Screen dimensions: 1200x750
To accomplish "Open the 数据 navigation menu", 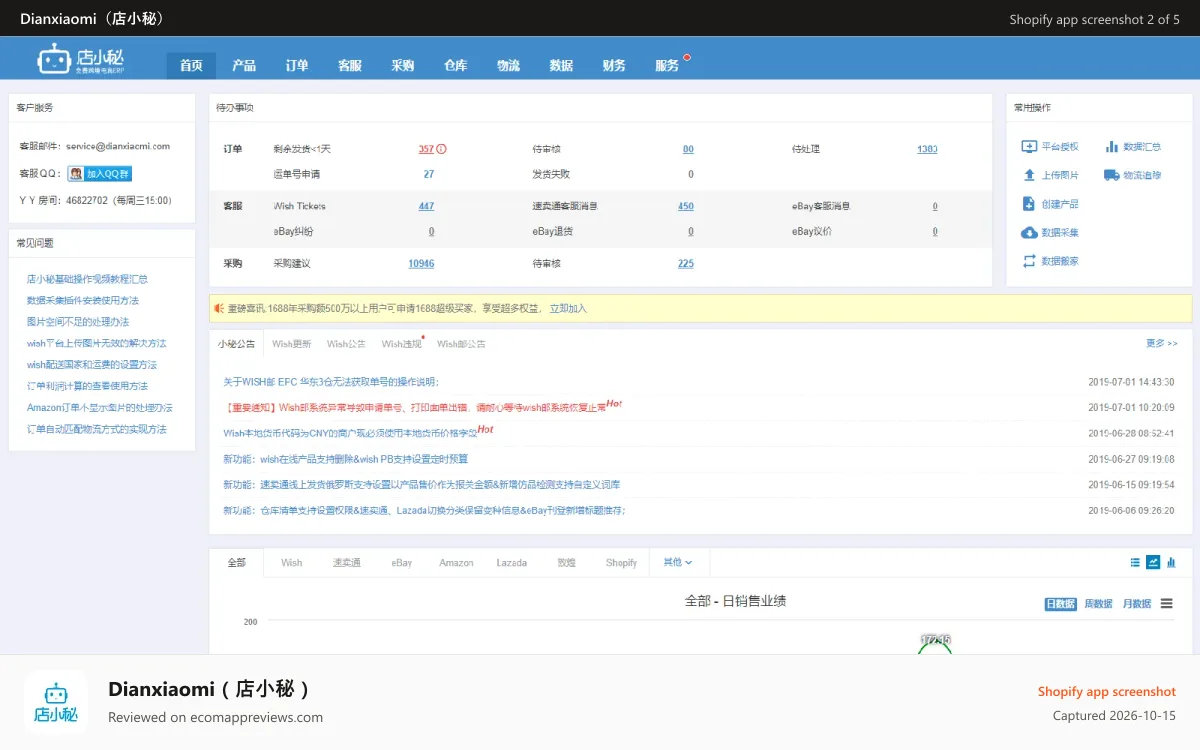I will pyautogui.click(x=561, y=65).
